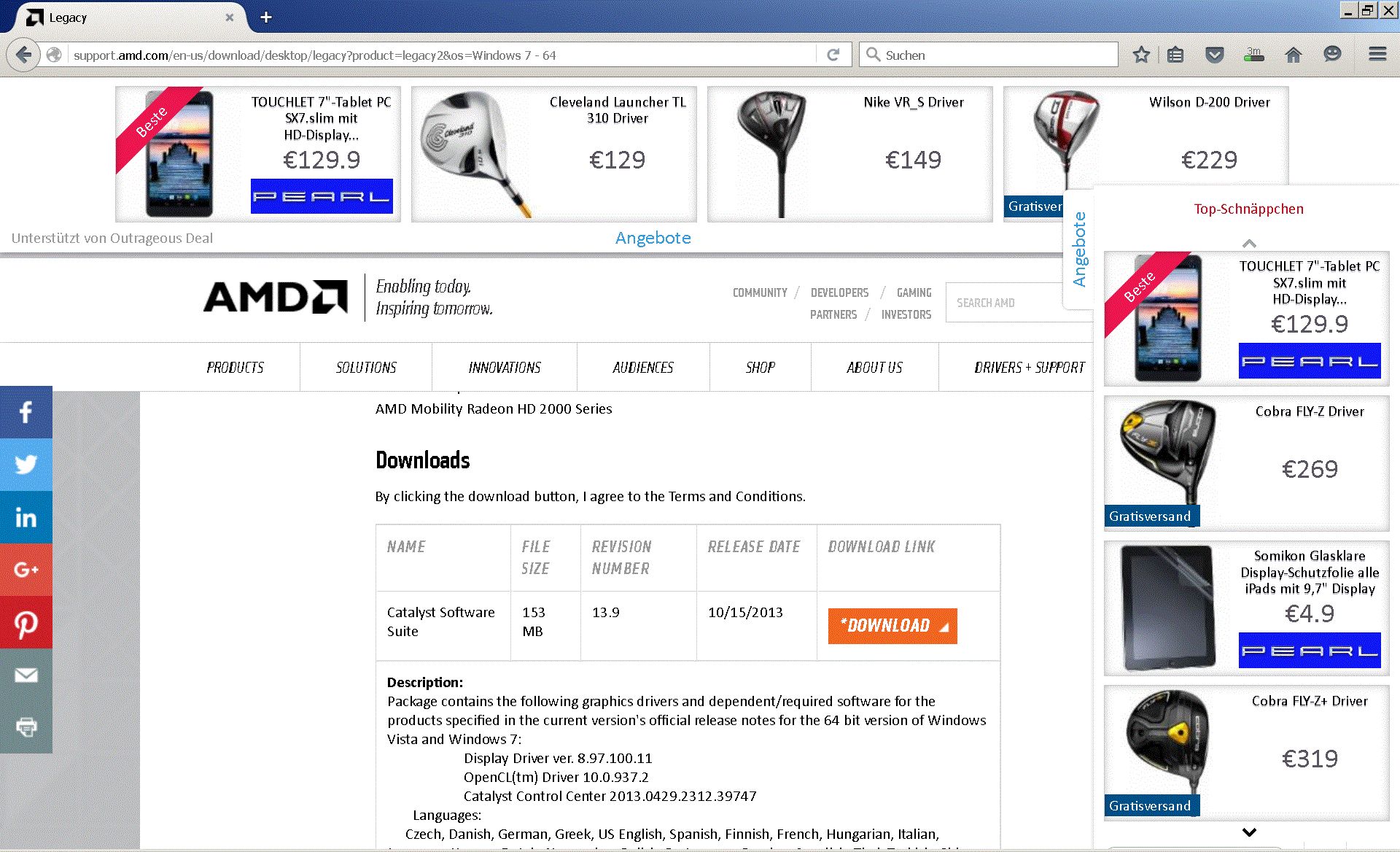Go to Firefox home page icon
This screenshot has height=852, width=1400.
[x=1293, y=55]
